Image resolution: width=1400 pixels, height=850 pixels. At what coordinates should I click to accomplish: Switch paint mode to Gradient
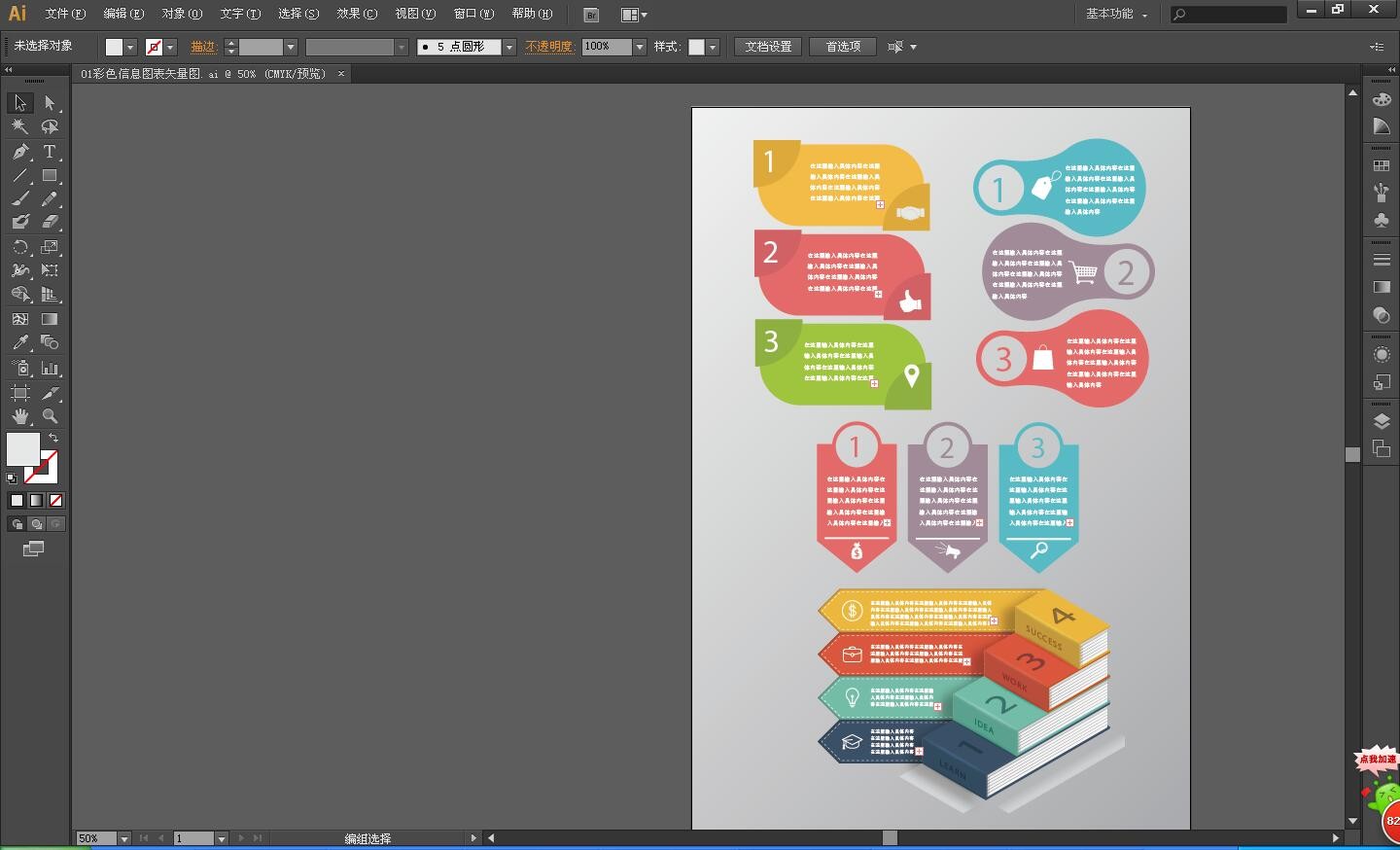[36, 501]
